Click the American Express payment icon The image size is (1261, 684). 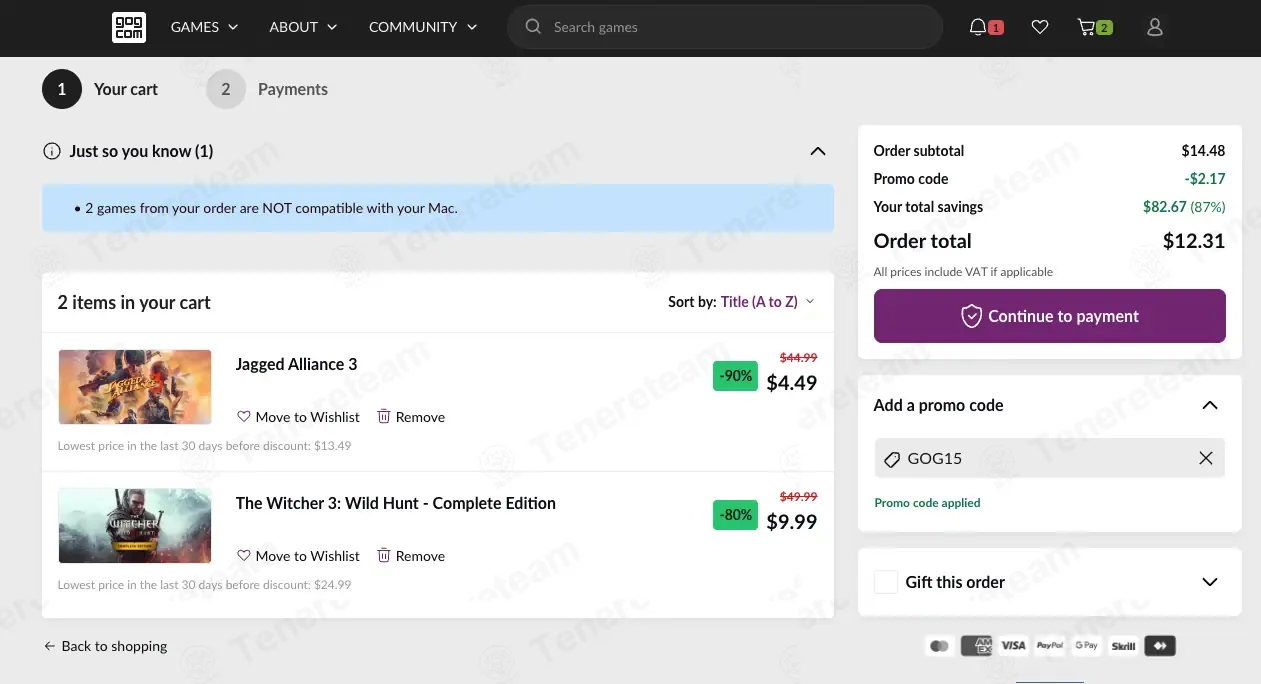tap(976, 646)
